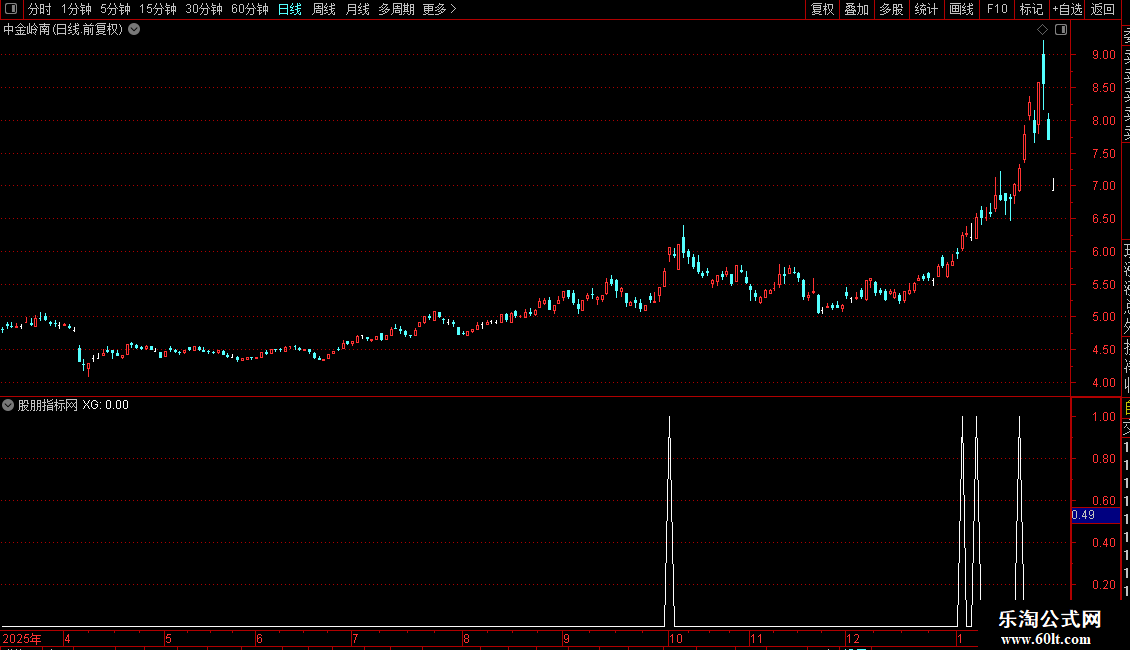This screenshot has width=1130, height=650.
Task: Click the 股朋指标网 indicator name
Action: click(48, 405)
